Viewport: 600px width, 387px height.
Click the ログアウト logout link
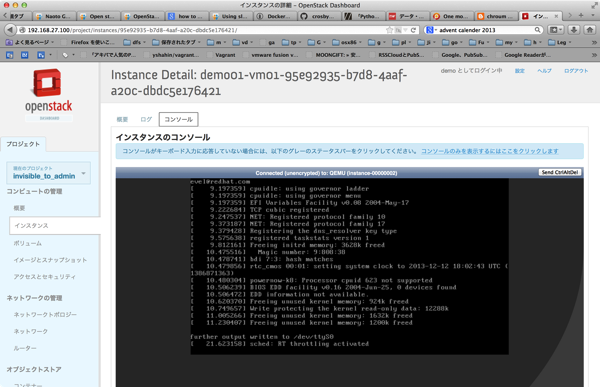[x=576, y=71]
